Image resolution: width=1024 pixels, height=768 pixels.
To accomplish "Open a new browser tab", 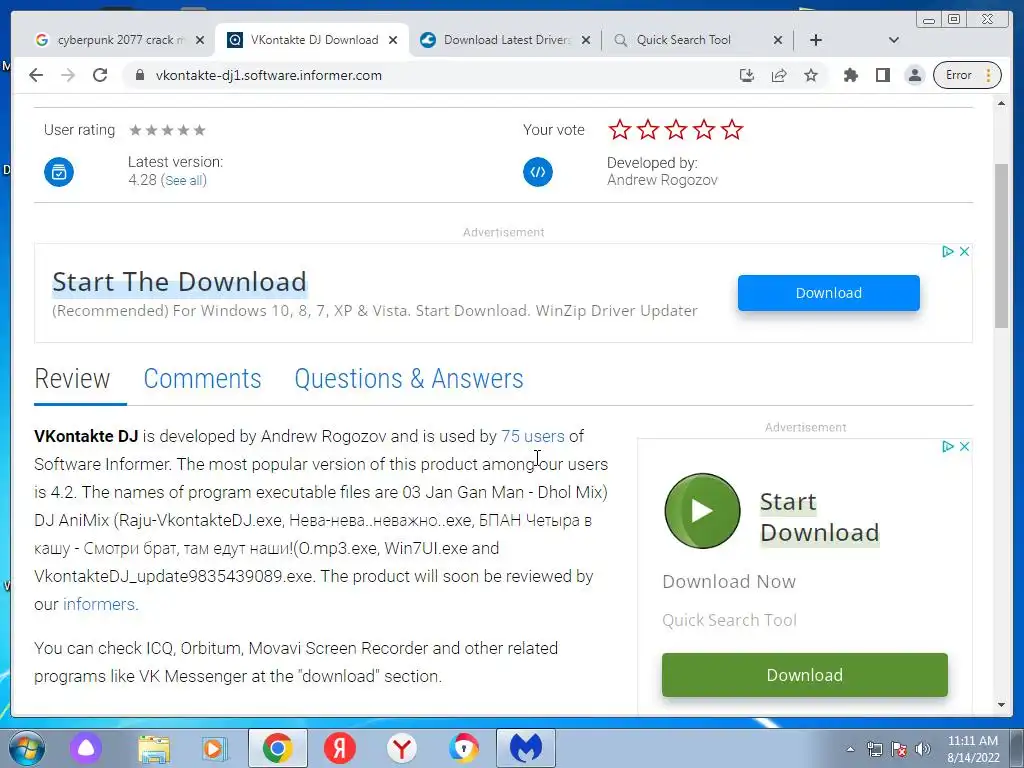I will point(816,40).
